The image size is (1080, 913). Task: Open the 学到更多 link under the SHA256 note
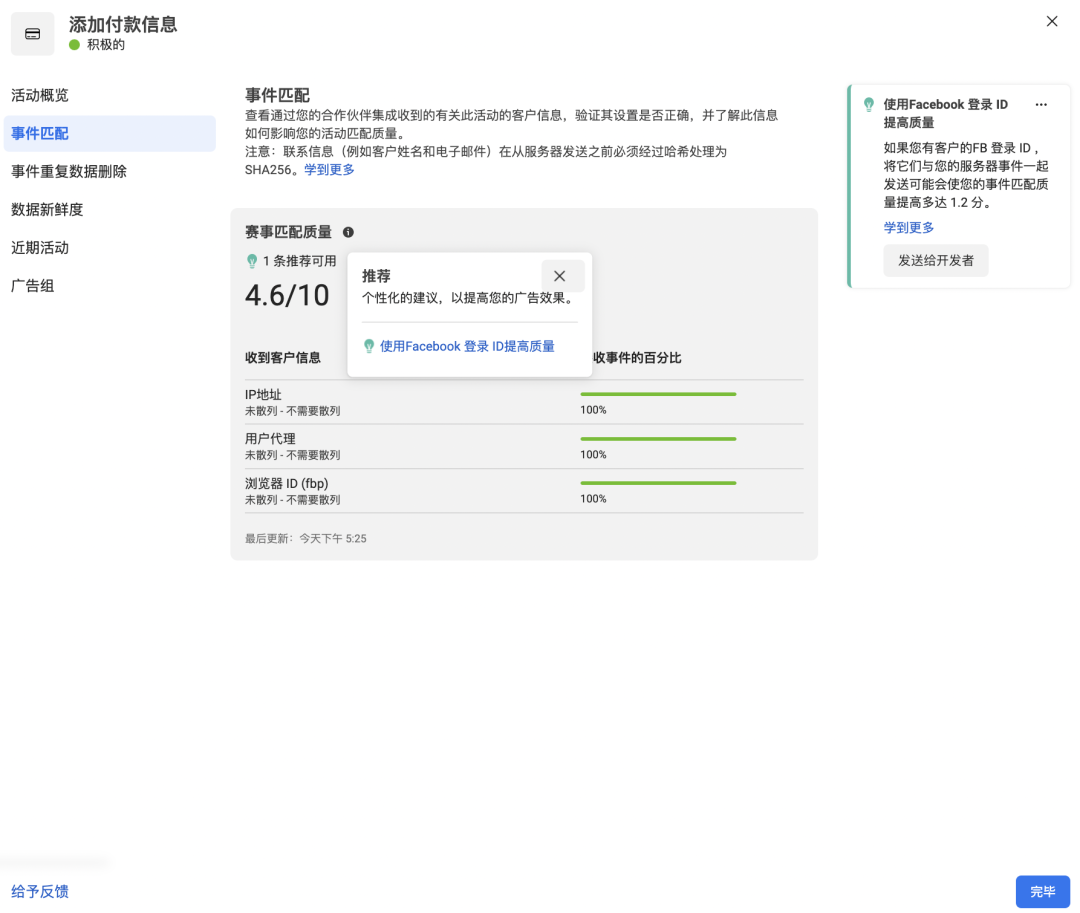tap(329, 168)
